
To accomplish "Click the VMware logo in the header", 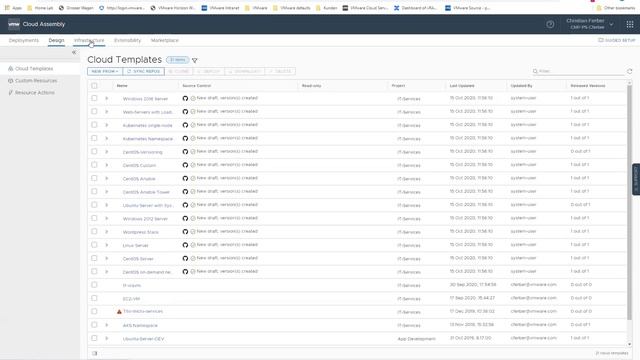I will pos(13,24).
